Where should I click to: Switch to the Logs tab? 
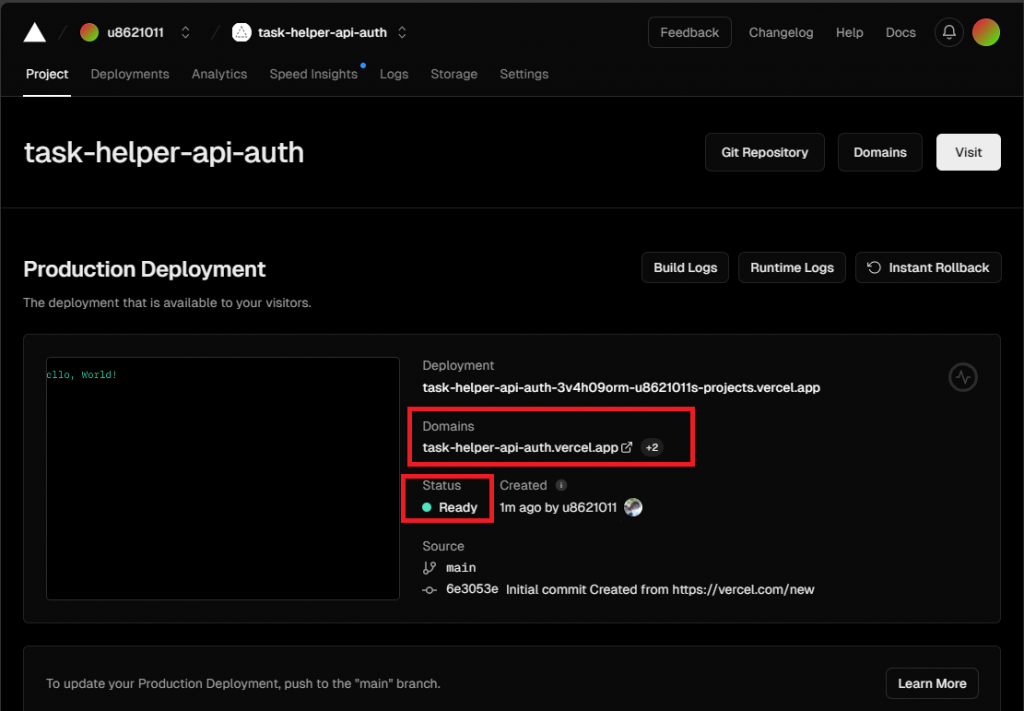click(394, 74)
